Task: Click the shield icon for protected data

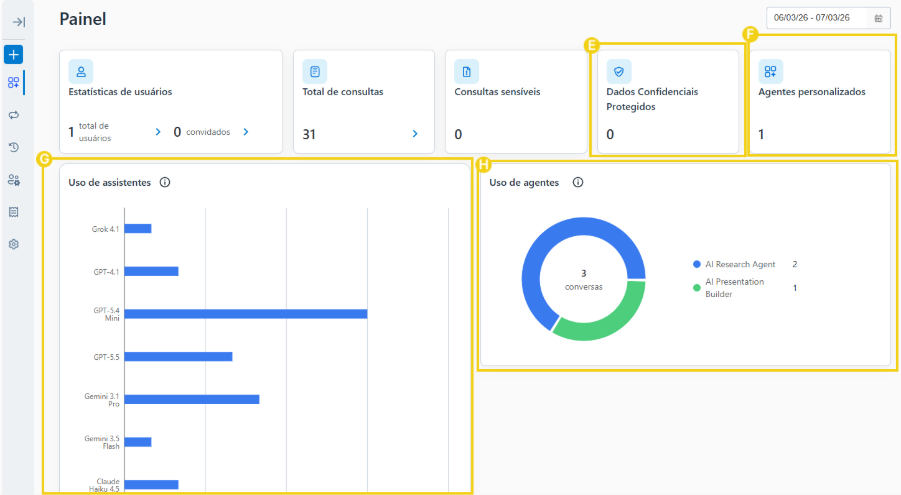Action: pyautogui.click(x=619, y=72)
